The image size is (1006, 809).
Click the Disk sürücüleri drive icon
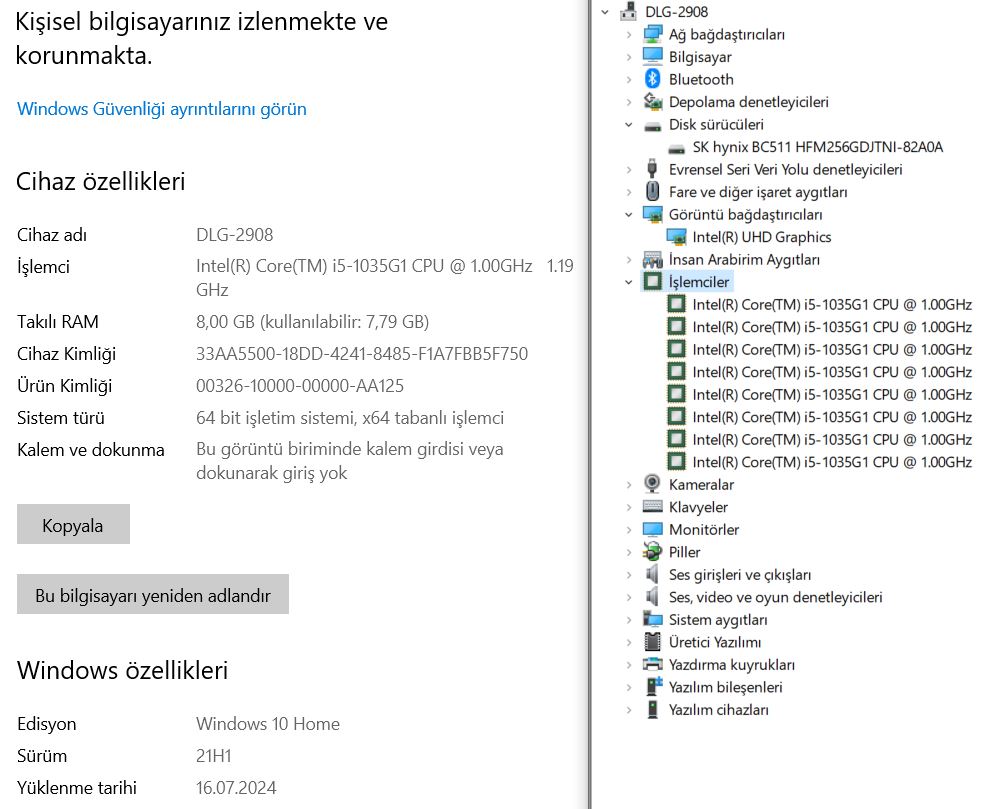point(652,125)
